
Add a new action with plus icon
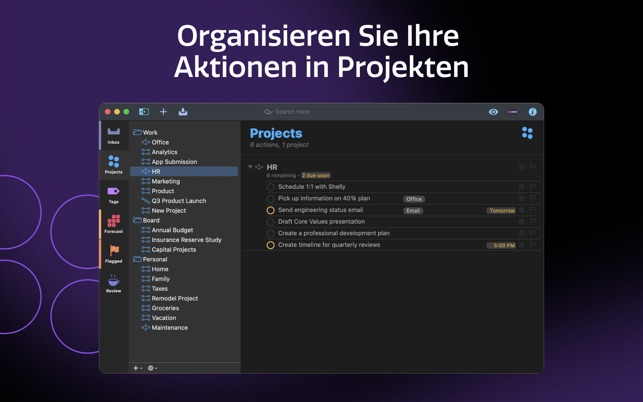(163, 112)
